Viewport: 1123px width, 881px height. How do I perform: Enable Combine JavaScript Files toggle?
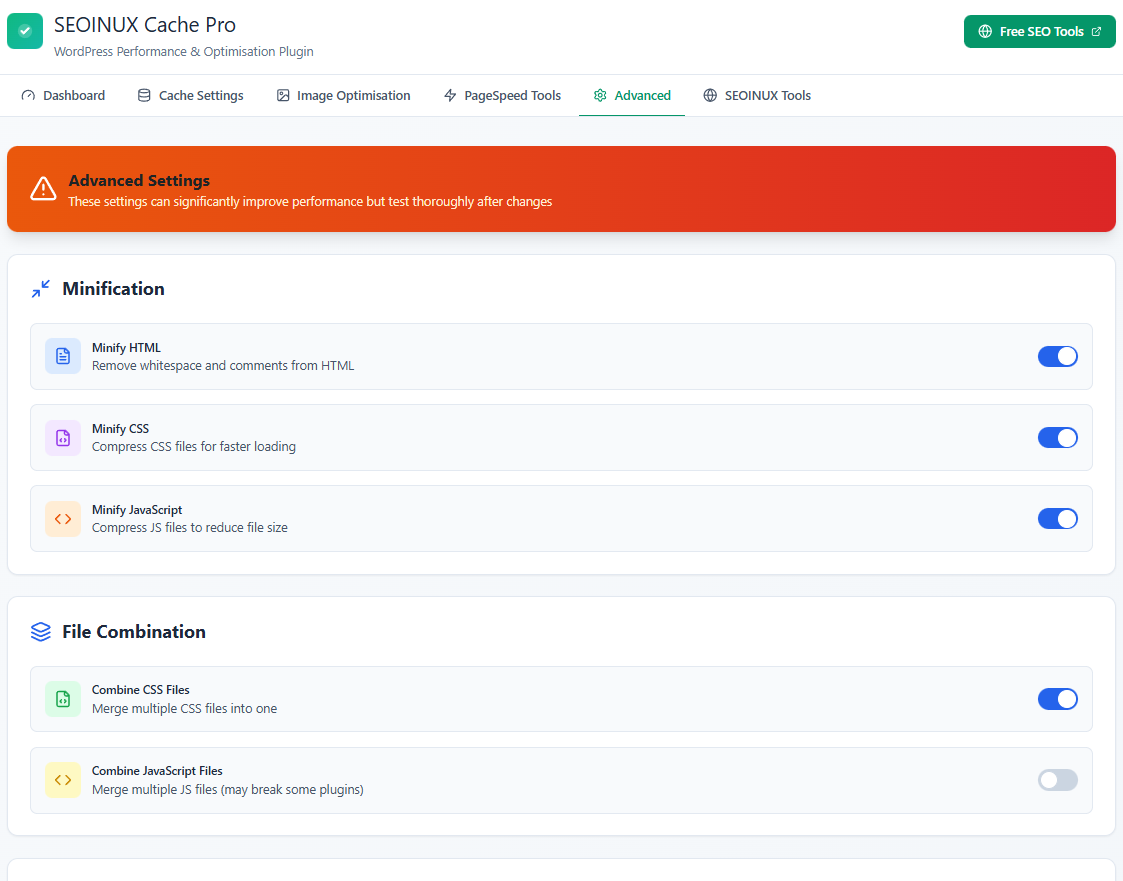click(1057, 780)
